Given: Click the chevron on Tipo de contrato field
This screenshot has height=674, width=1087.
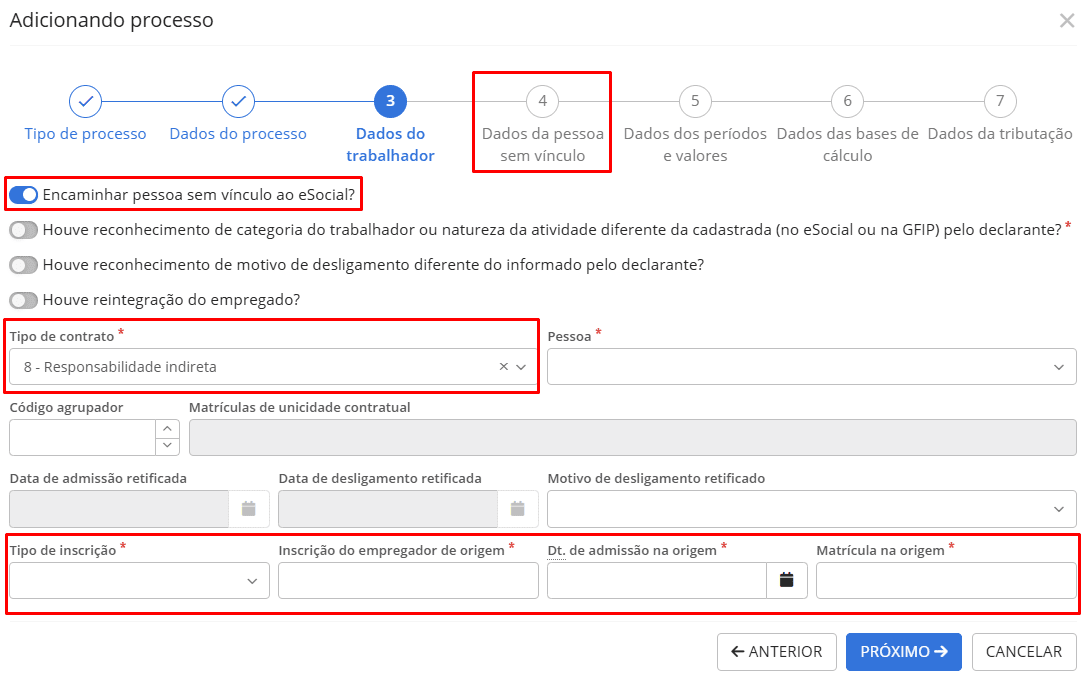Looking at the screenshot, I should tap(522, 366).
